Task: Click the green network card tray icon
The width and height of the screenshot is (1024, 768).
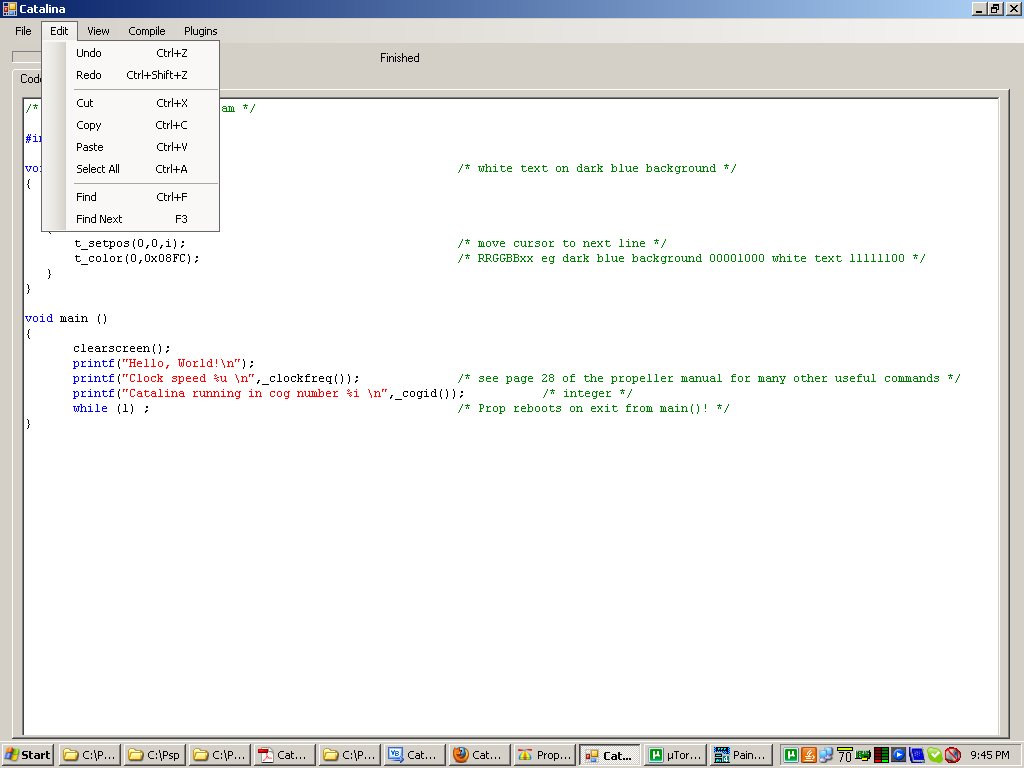Action: (x=863, y=755)
